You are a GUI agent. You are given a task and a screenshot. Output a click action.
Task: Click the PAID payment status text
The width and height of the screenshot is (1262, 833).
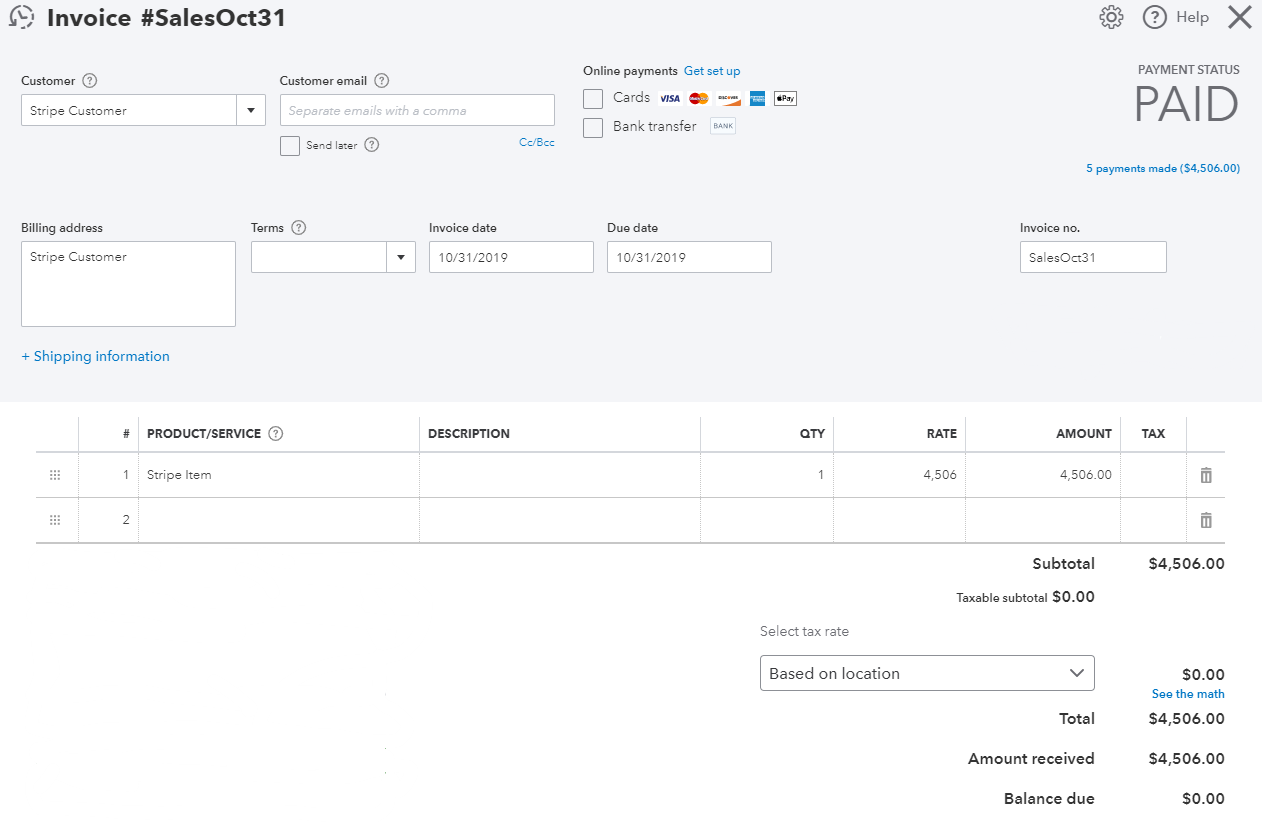(x=1186, y=104)
